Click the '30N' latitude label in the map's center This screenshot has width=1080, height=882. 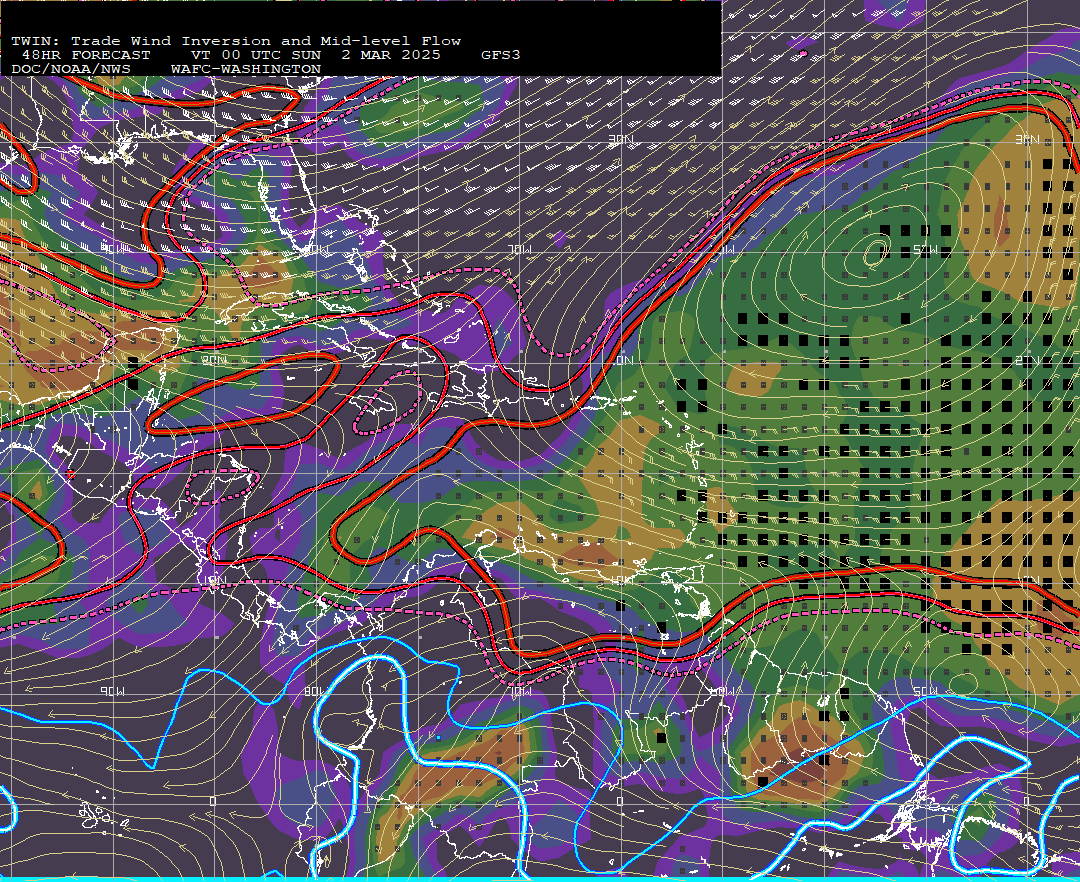(621, 140)
